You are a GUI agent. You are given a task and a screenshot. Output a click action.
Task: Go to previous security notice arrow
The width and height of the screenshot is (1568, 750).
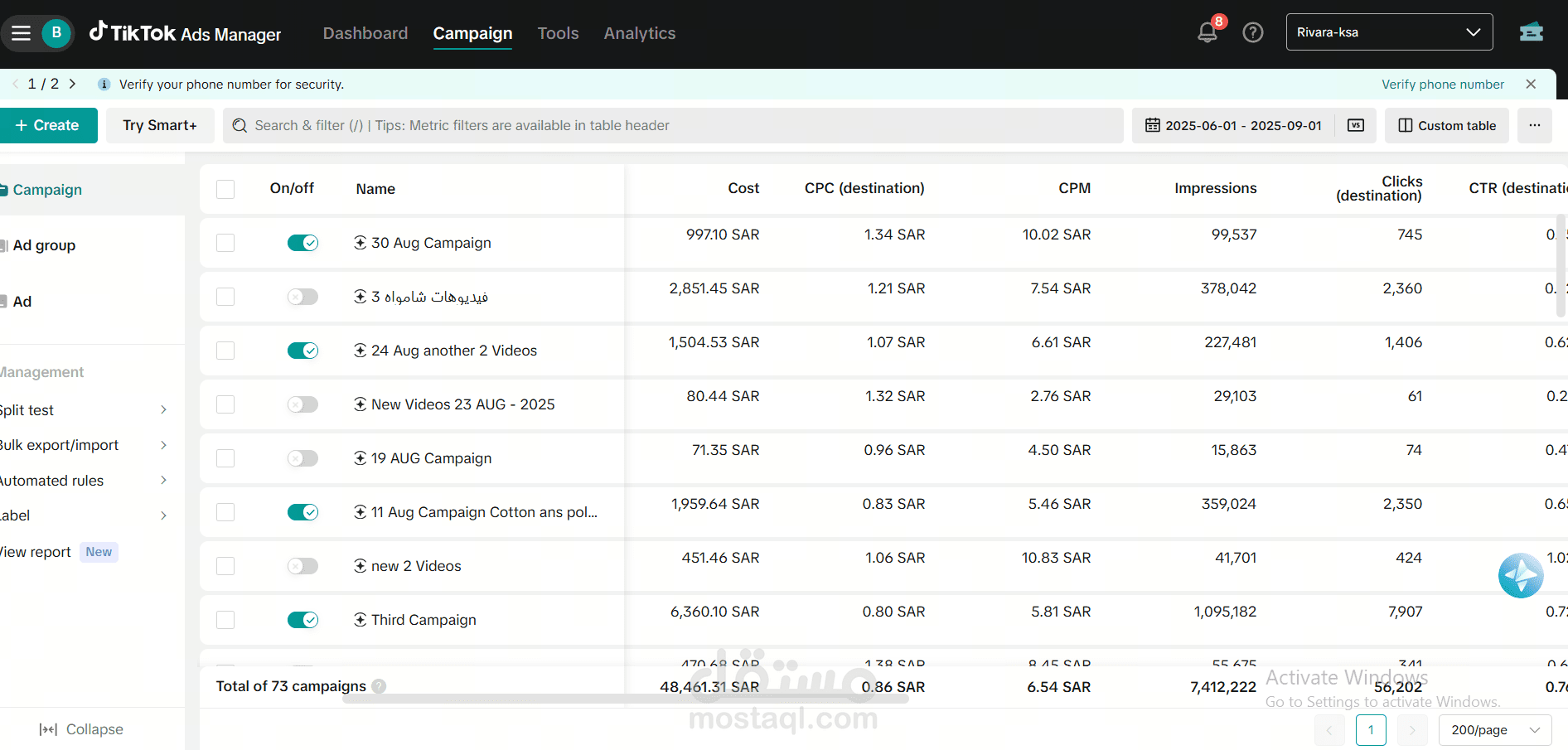(15, 84)
